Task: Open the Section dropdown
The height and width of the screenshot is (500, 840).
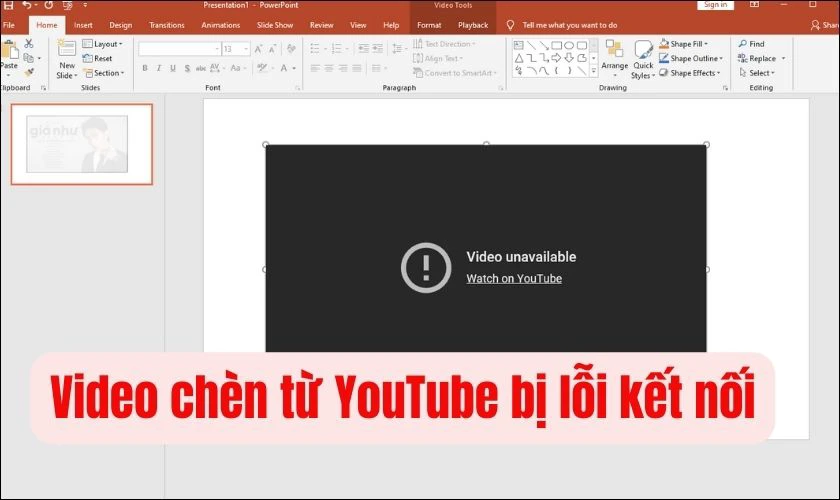Action: pos(104,73)
